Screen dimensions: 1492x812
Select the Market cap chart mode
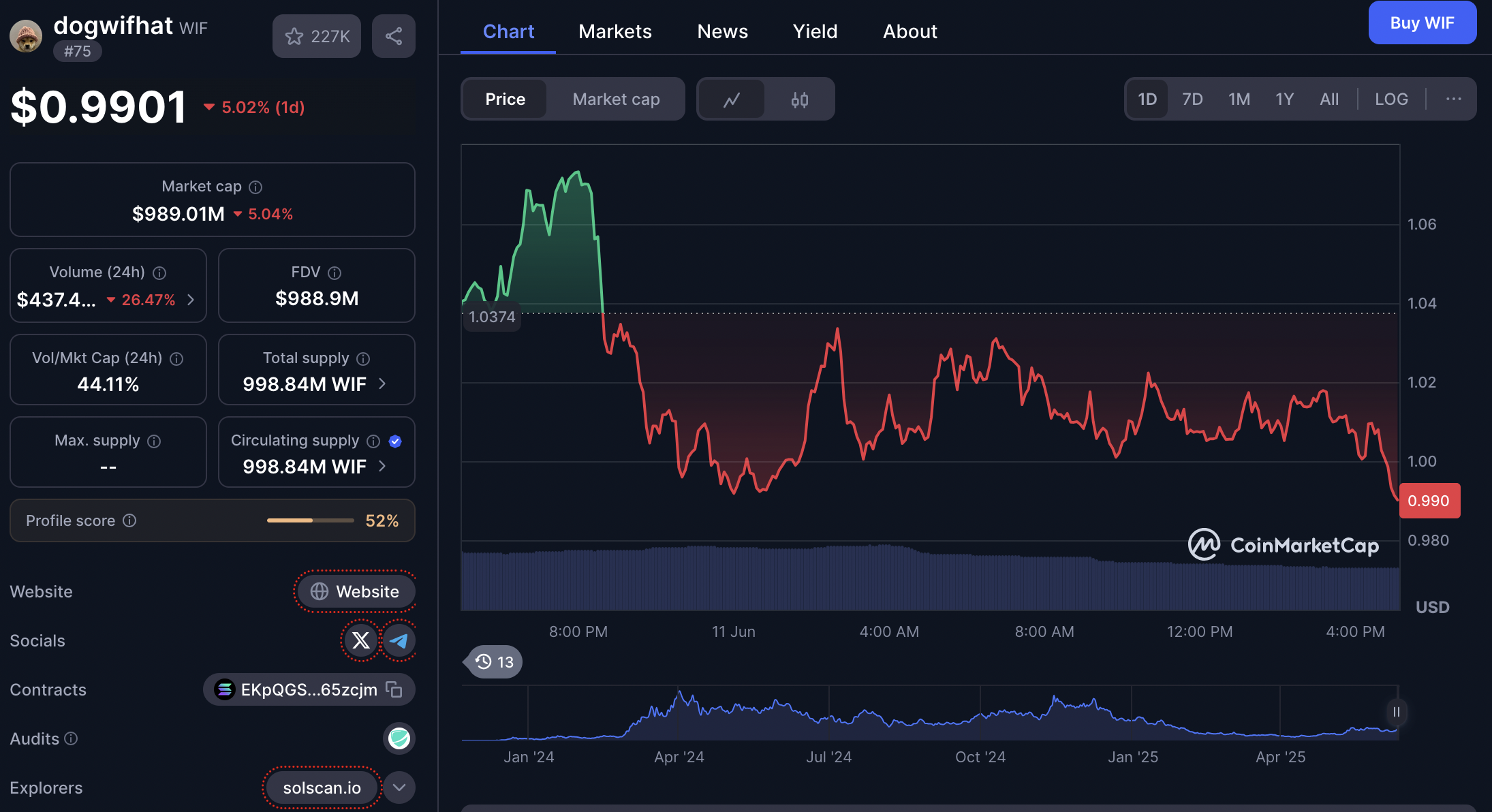coord(616,99)
